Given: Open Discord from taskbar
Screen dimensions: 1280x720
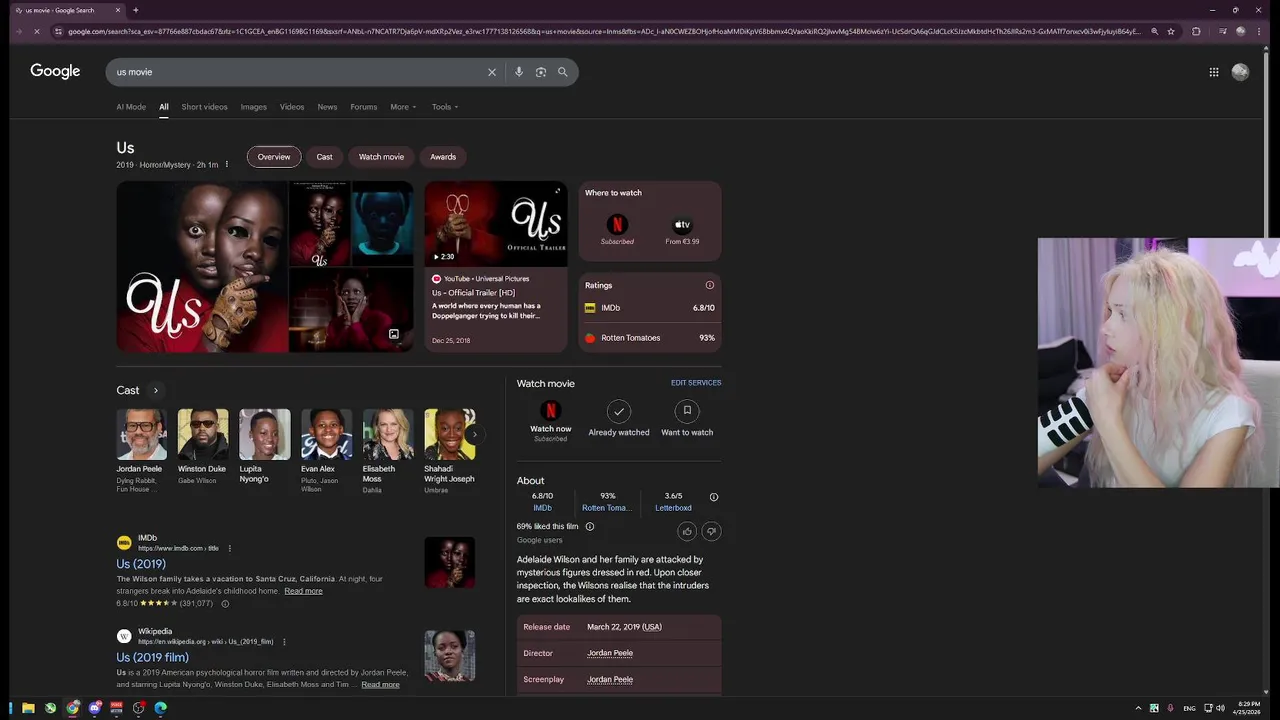Looking at the screenshot, I should coord(95,708).
